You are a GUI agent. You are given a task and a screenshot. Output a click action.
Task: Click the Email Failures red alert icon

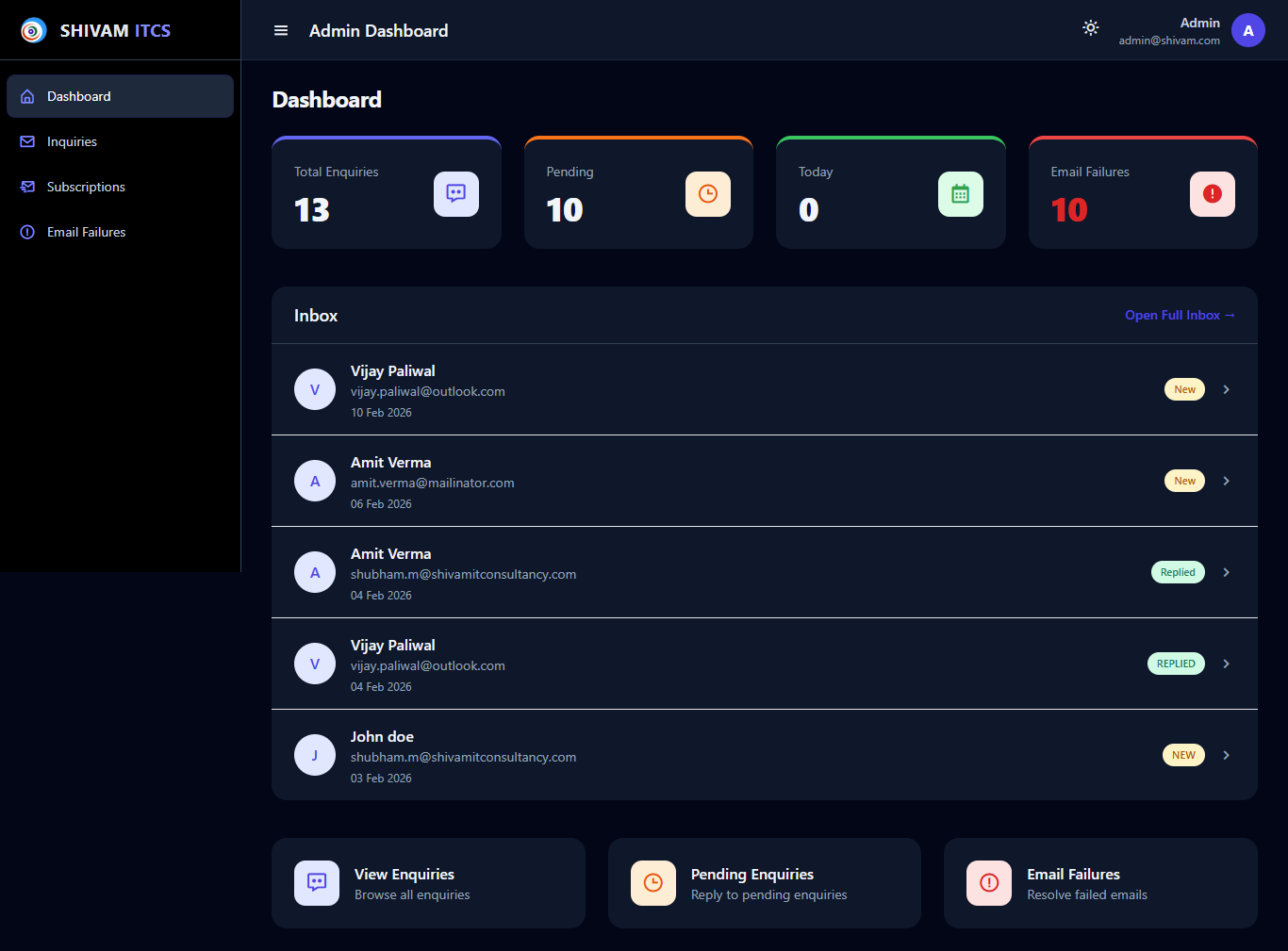[1212, 194]
